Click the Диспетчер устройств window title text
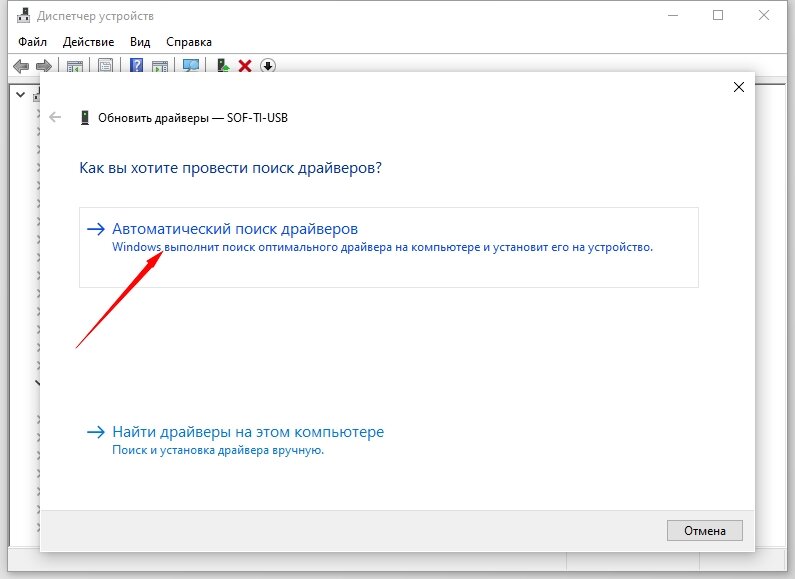 pyautogui.click(x=95, y=16)
